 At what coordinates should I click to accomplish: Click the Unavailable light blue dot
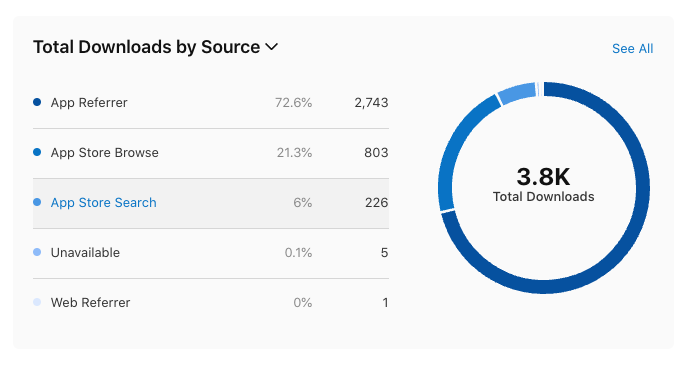tap(37, 252)
